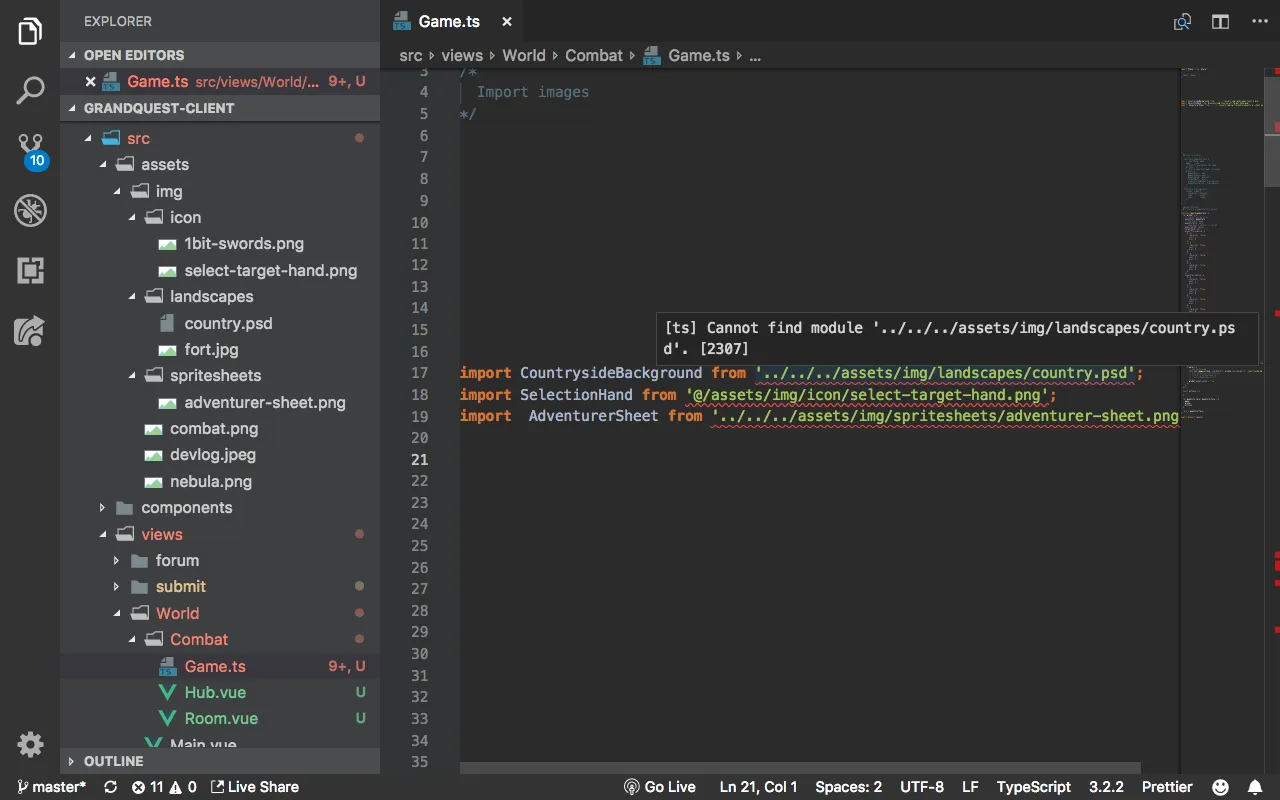Image resolution: width=1280 pixels, height=800 pixels.
Task: Change language mode from TypeScript
Action: (1033, 787)
